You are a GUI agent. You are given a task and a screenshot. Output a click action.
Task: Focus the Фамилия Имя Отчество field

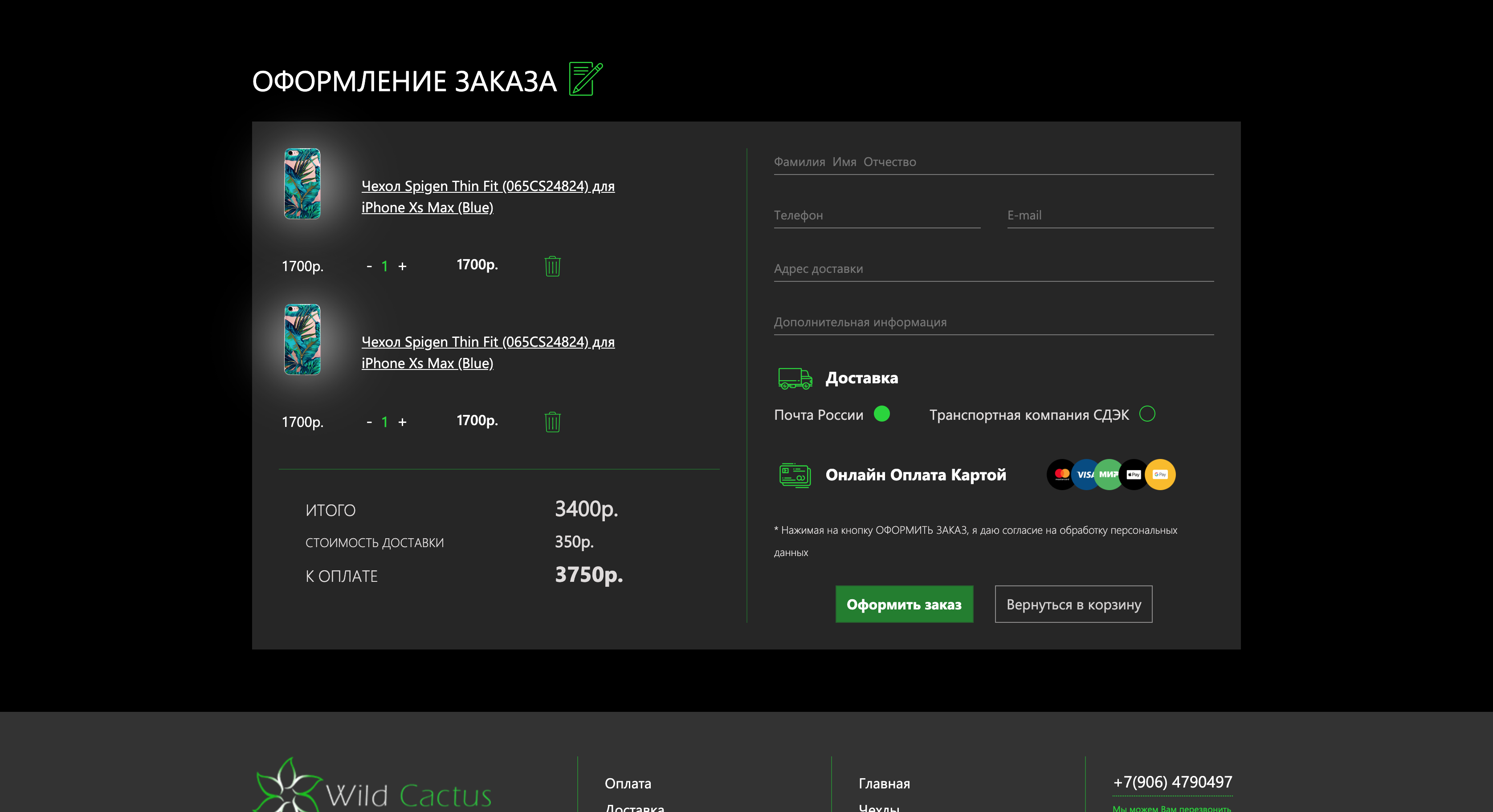[x=993, y=162]
